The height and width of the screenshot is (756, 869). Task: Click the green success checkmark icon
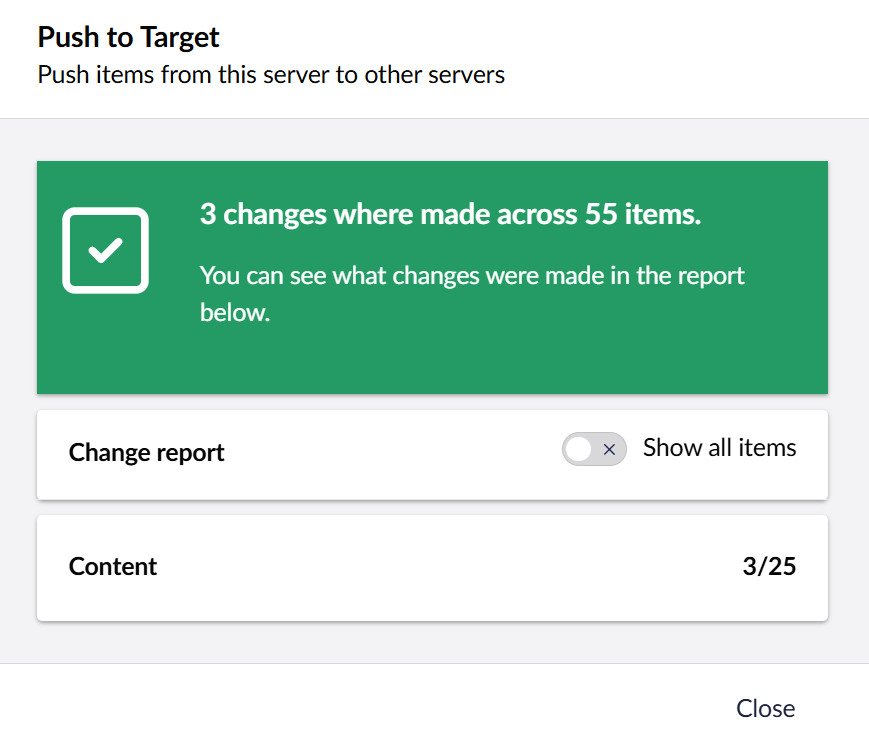(105, 250)
